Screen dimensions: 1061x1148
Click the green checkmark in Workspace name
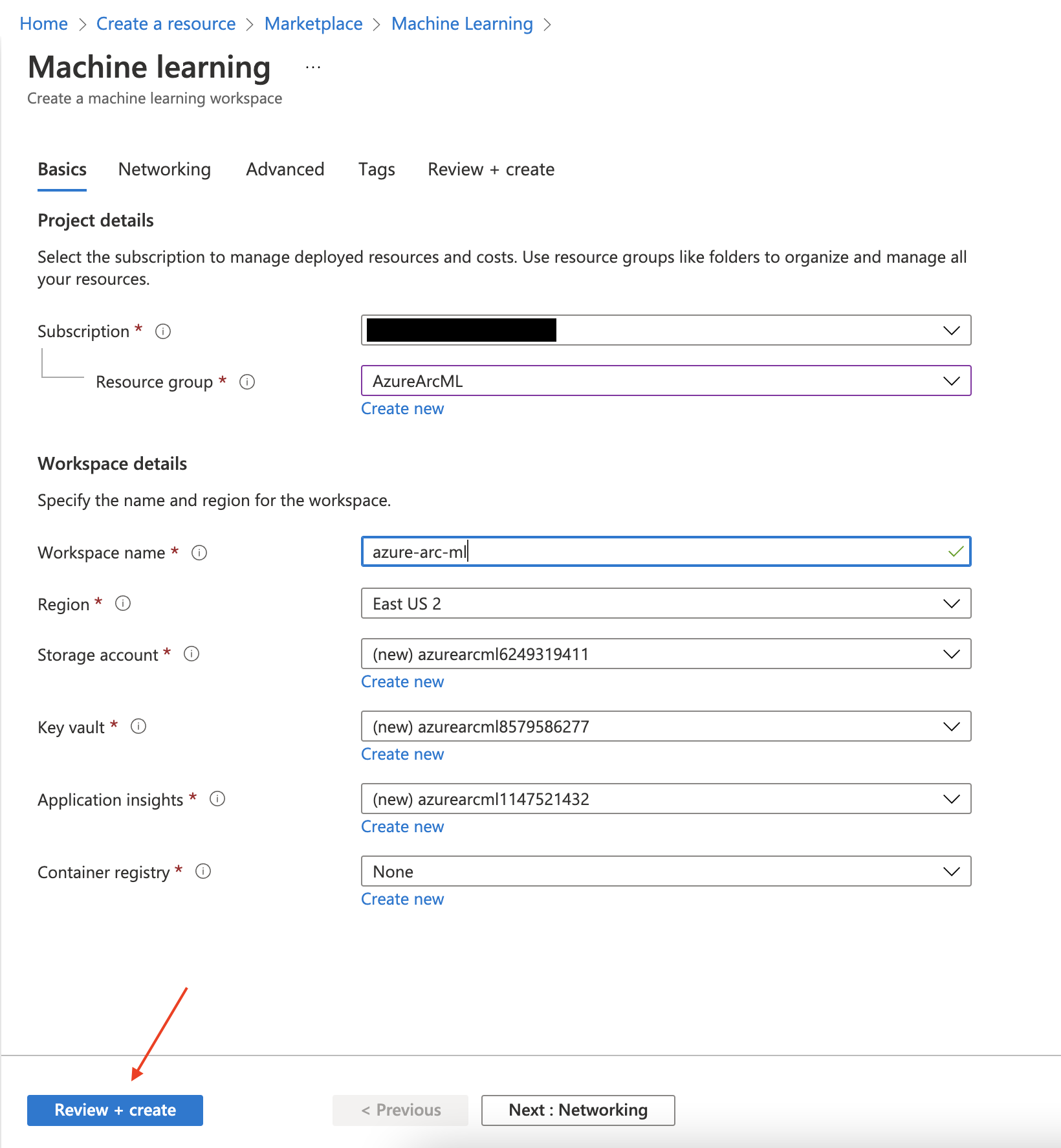[956, 552]
